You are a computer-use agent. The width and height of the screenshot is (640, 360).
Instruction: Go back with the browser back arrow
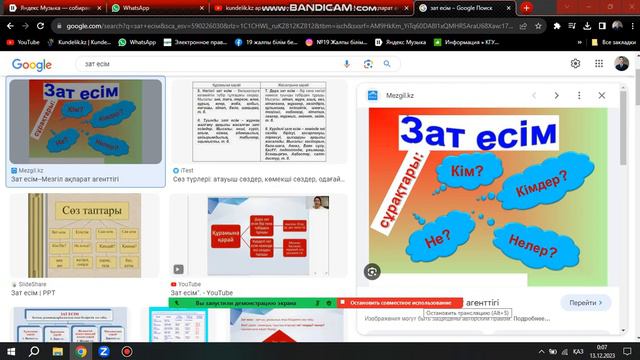click(10, 26)
